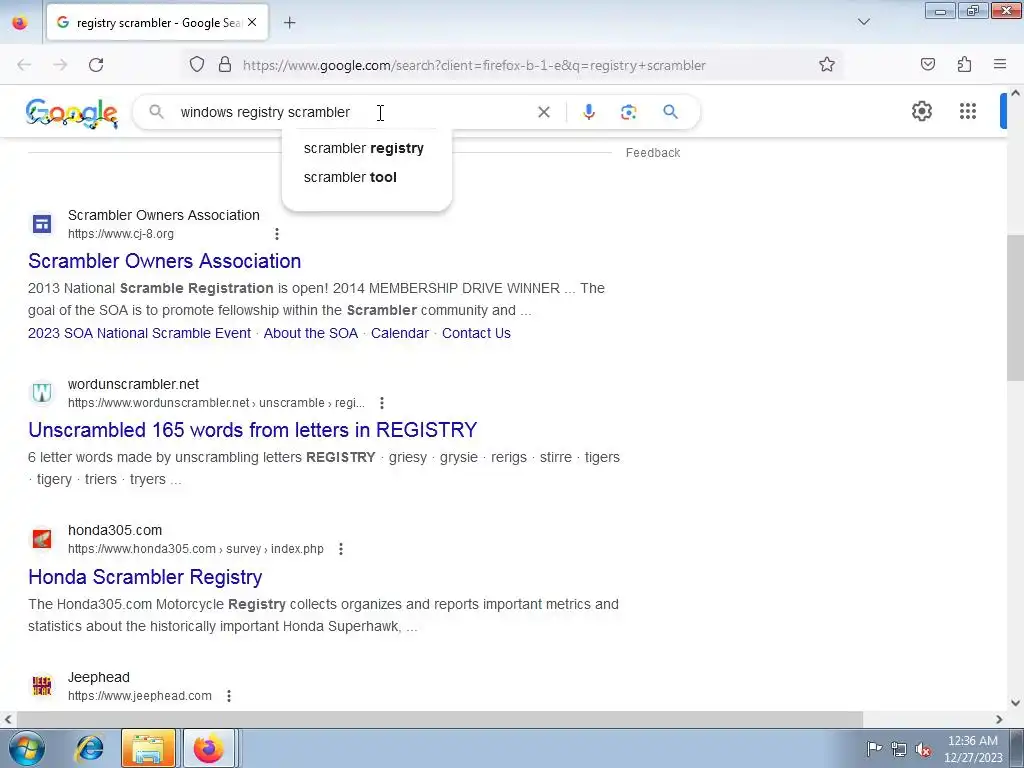Search by image with Google Lens

(628, 112)
